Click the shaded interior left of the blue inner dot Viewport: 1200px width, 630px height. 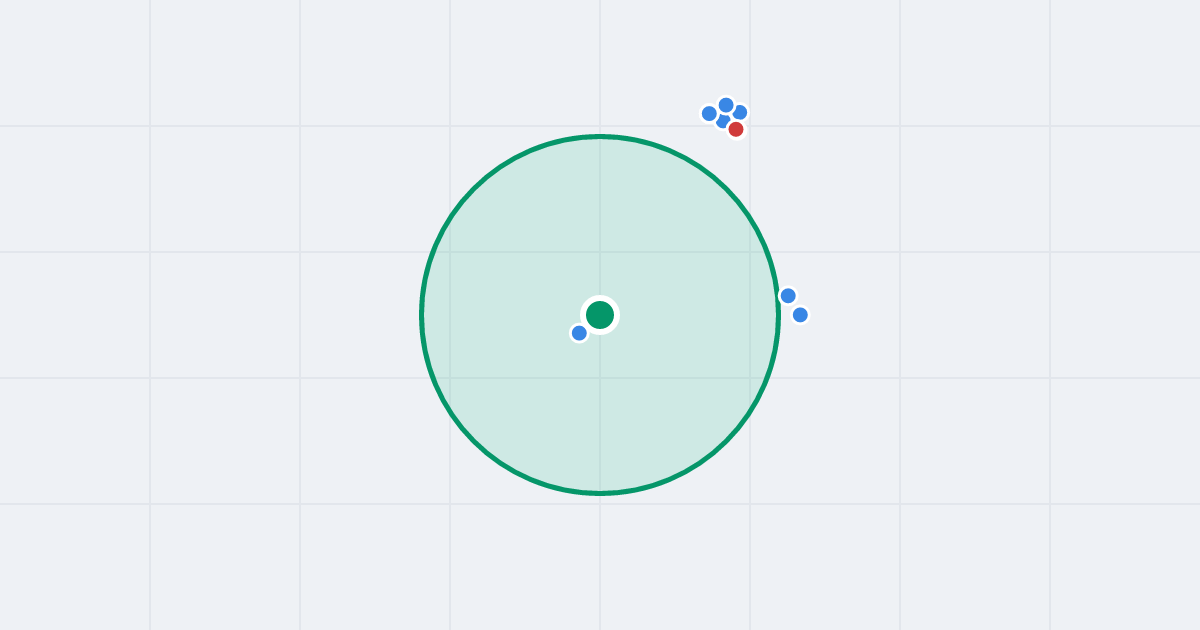pyautogui.click(x=500, y=333)
